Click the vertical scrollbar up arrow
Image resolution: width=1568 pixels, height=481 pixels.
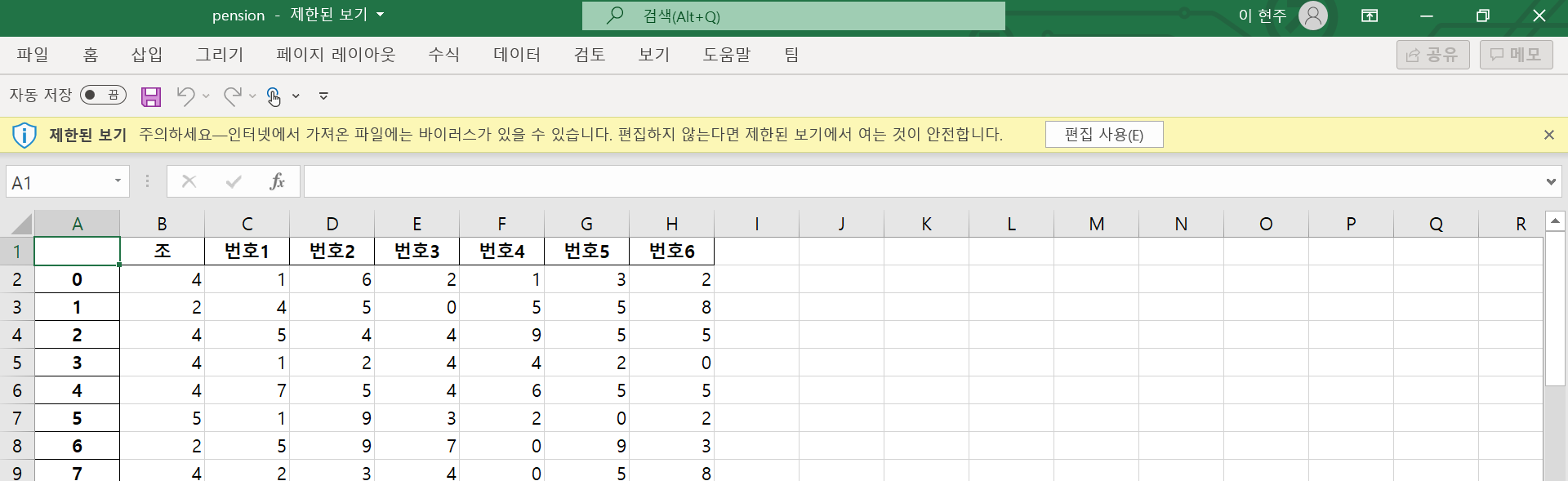(x=1555, y=220)
